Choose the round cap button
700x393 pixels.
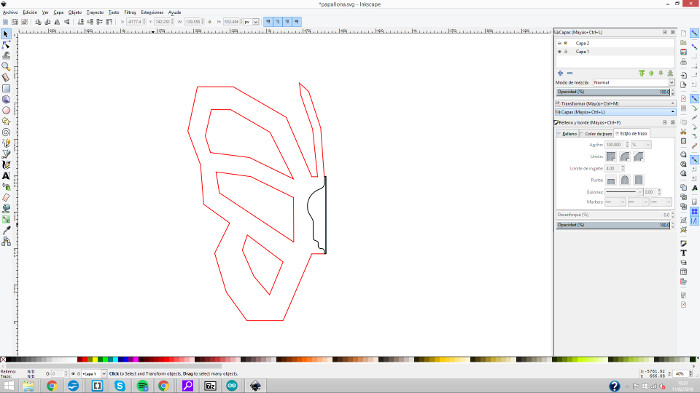(x=625, y=180)
